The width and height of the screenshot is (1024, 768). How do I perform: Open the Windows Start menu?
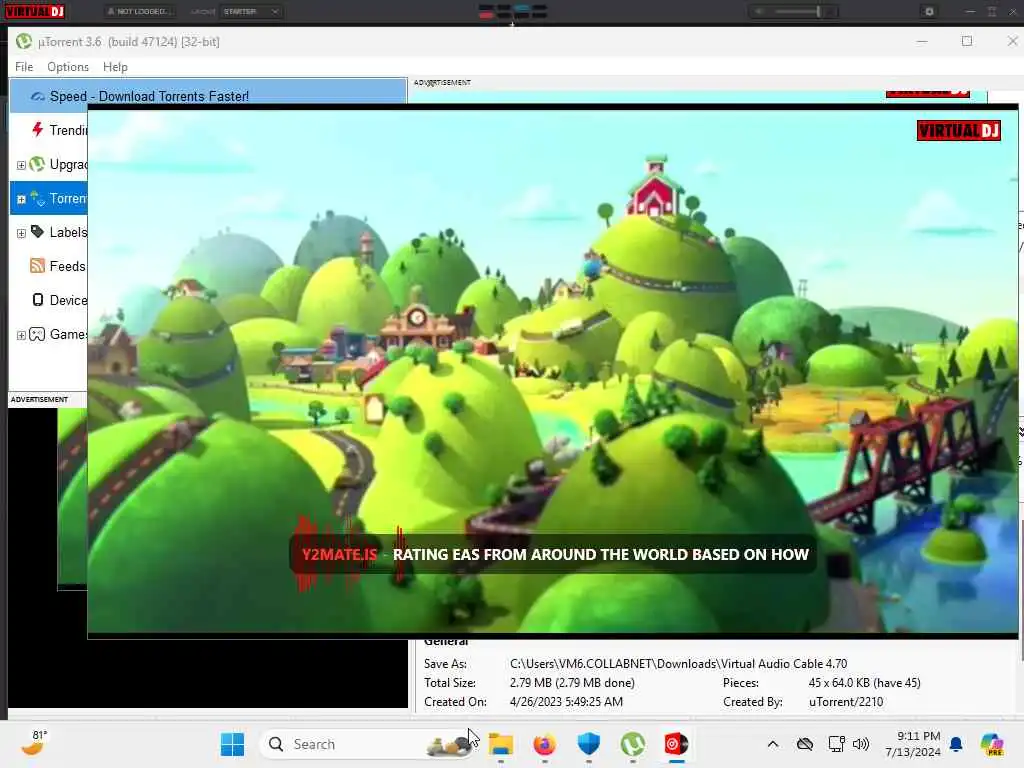coord(232,744)
